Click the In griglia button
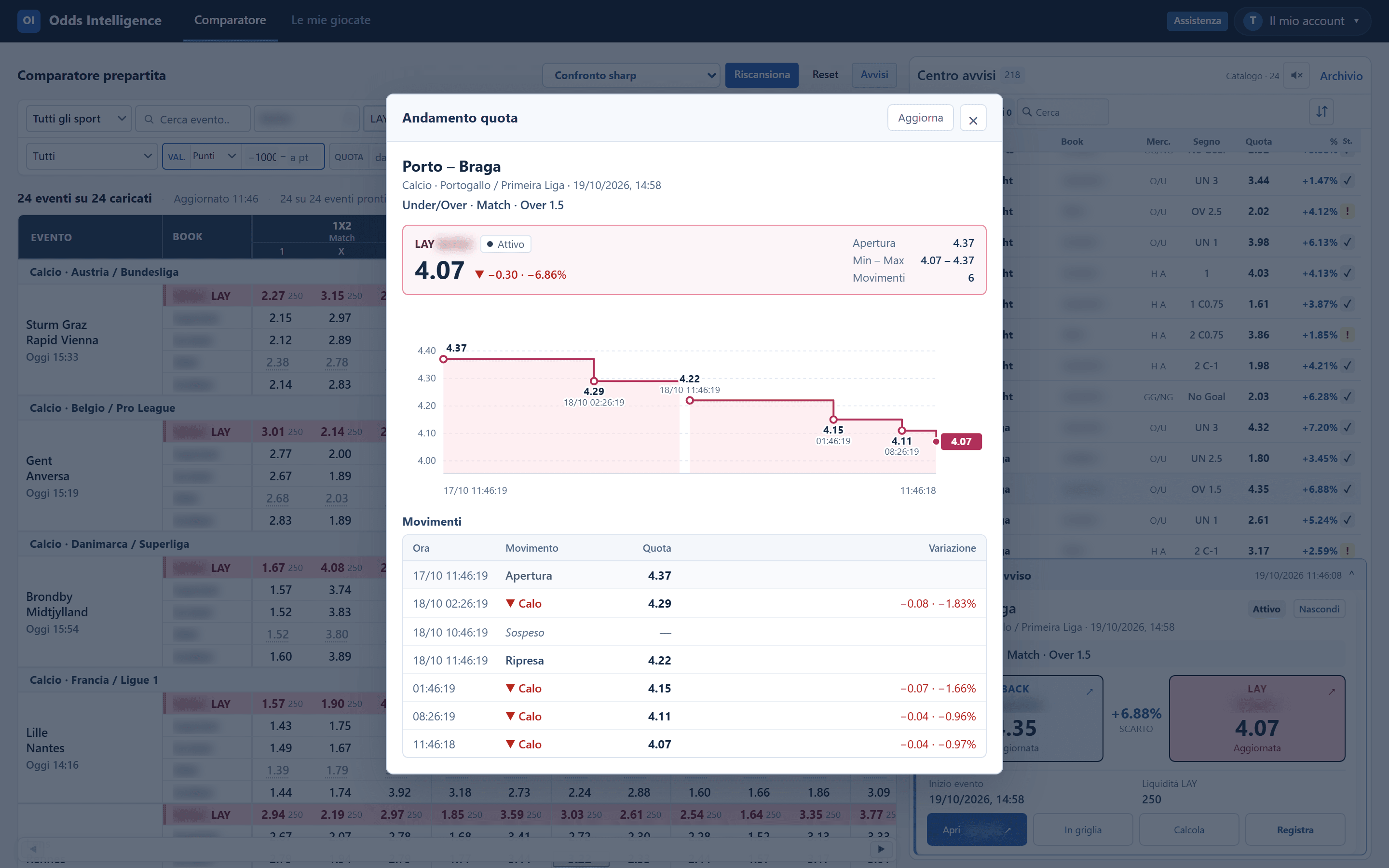The image size is (1389, 868). coord(1082,830)
